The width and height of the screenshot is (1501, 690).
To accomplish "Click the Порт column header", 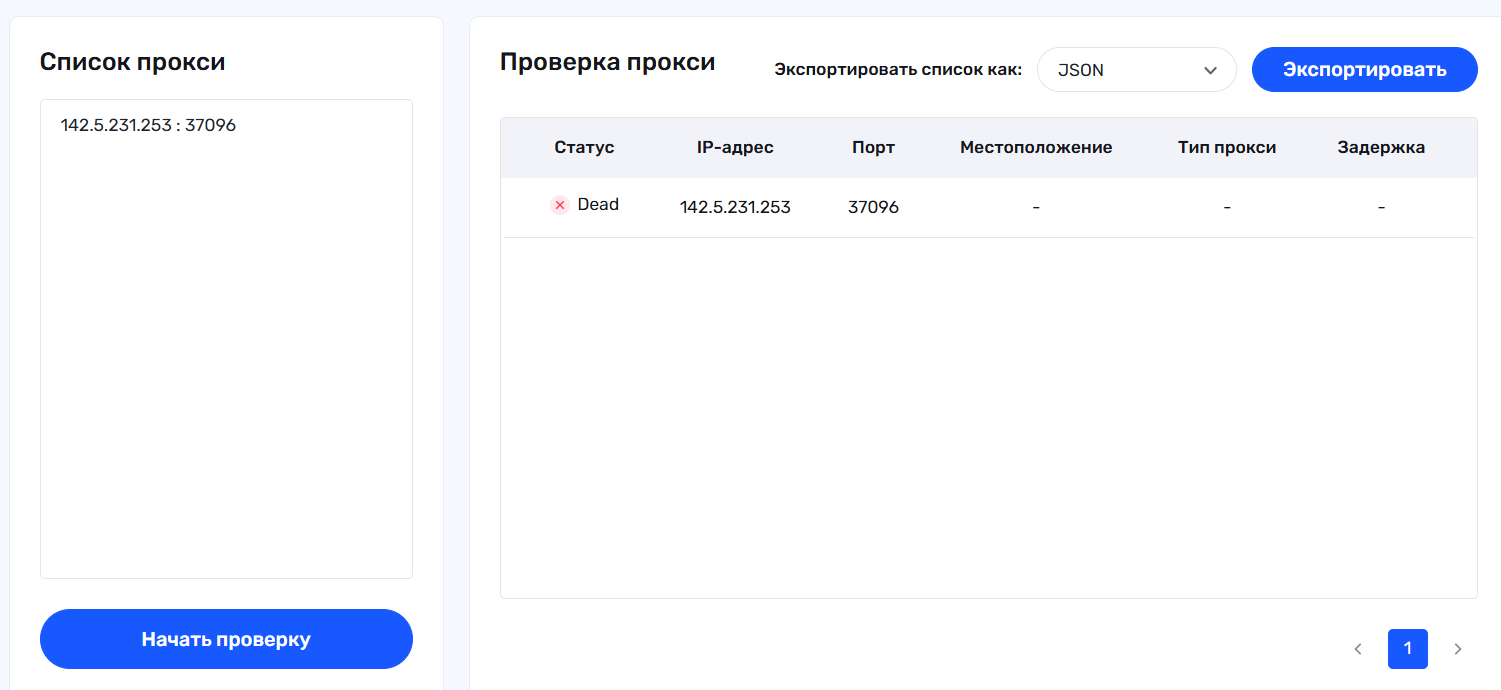I will coord(873,148).
